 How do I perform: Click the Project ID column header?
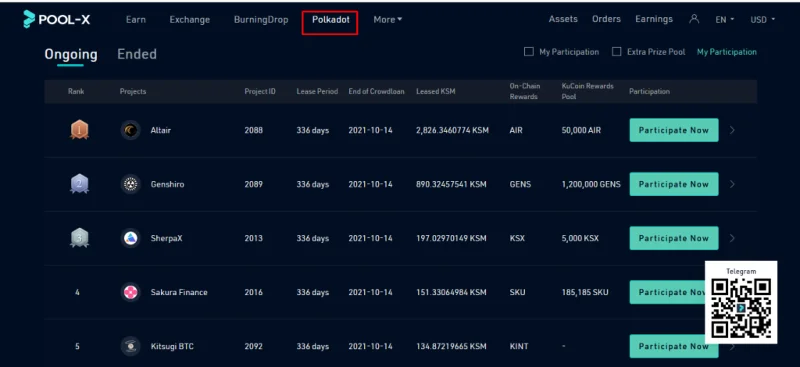click(260, 91)
